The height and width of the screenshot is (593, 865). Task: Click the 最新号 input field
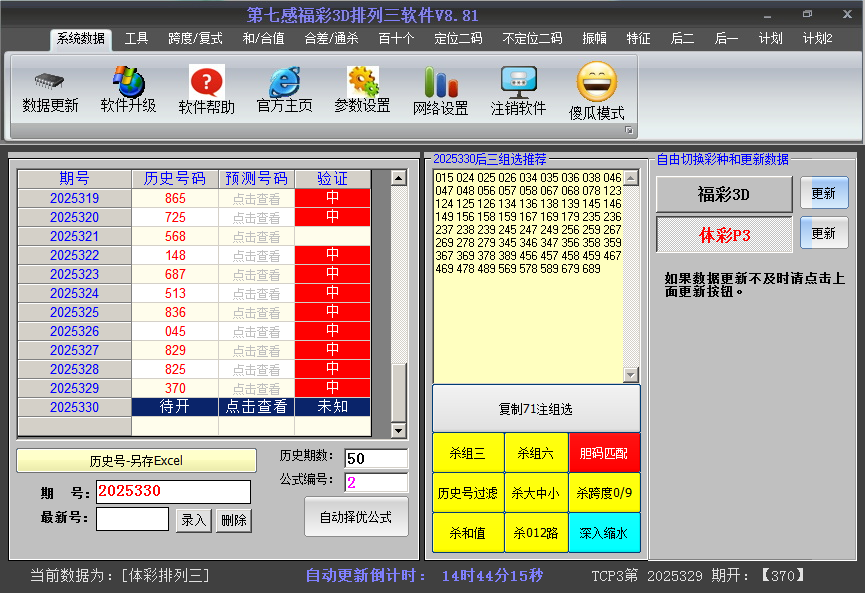tap(132, 519)
